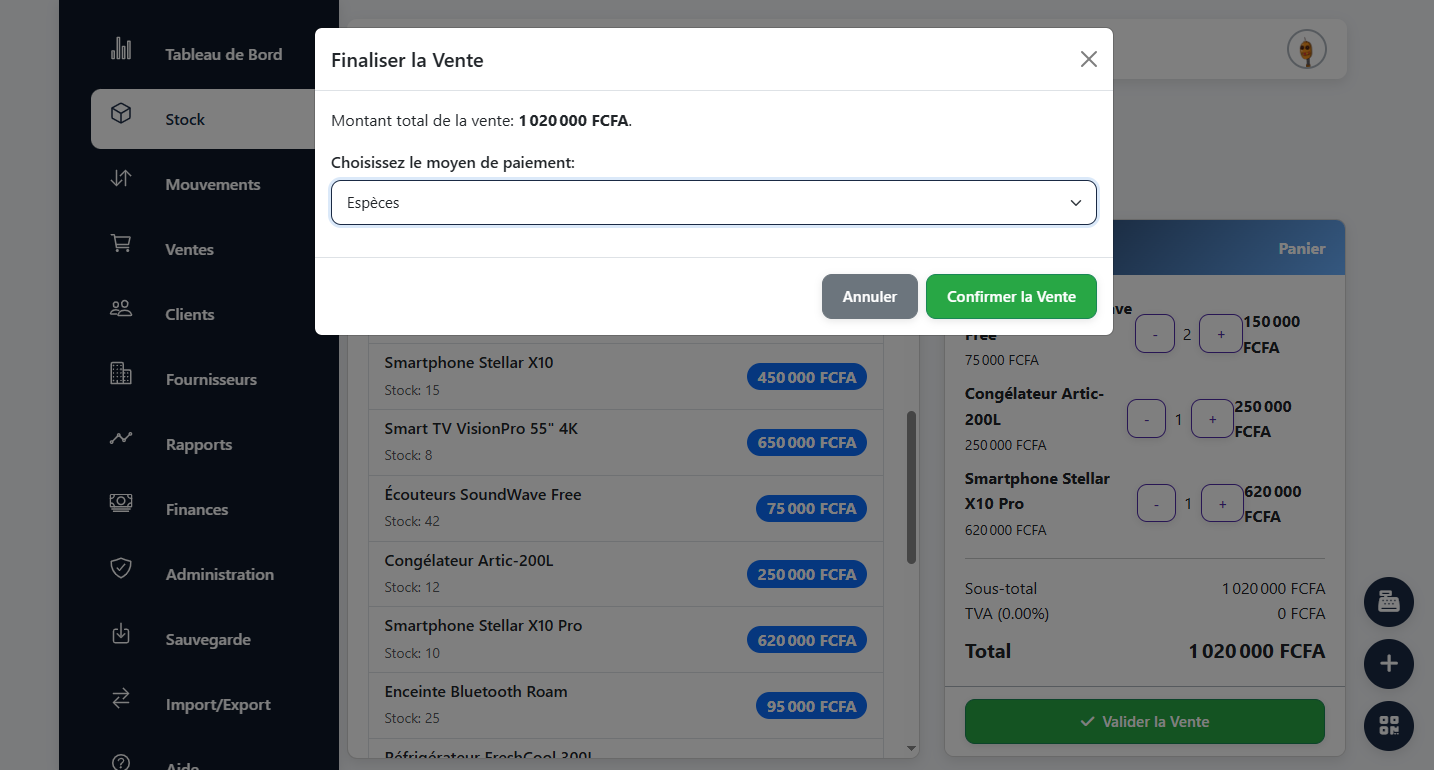Select Enceinte Bluetooth Roam product row
The image size is (1434, 770).
(x=626, y=705)
